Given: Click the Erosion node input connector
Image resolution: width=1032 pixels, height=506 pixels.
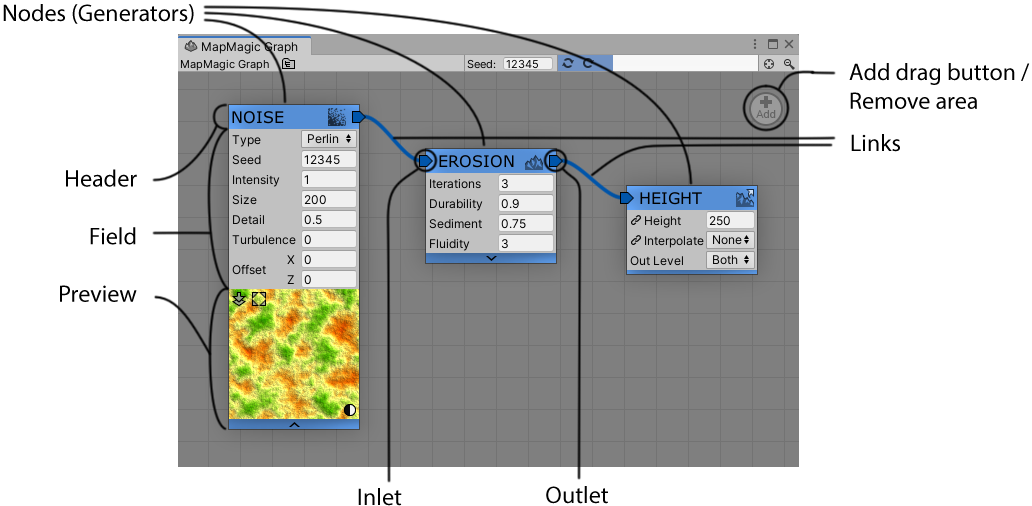Looking at the screenshot, I should click(x=425, y=161).
